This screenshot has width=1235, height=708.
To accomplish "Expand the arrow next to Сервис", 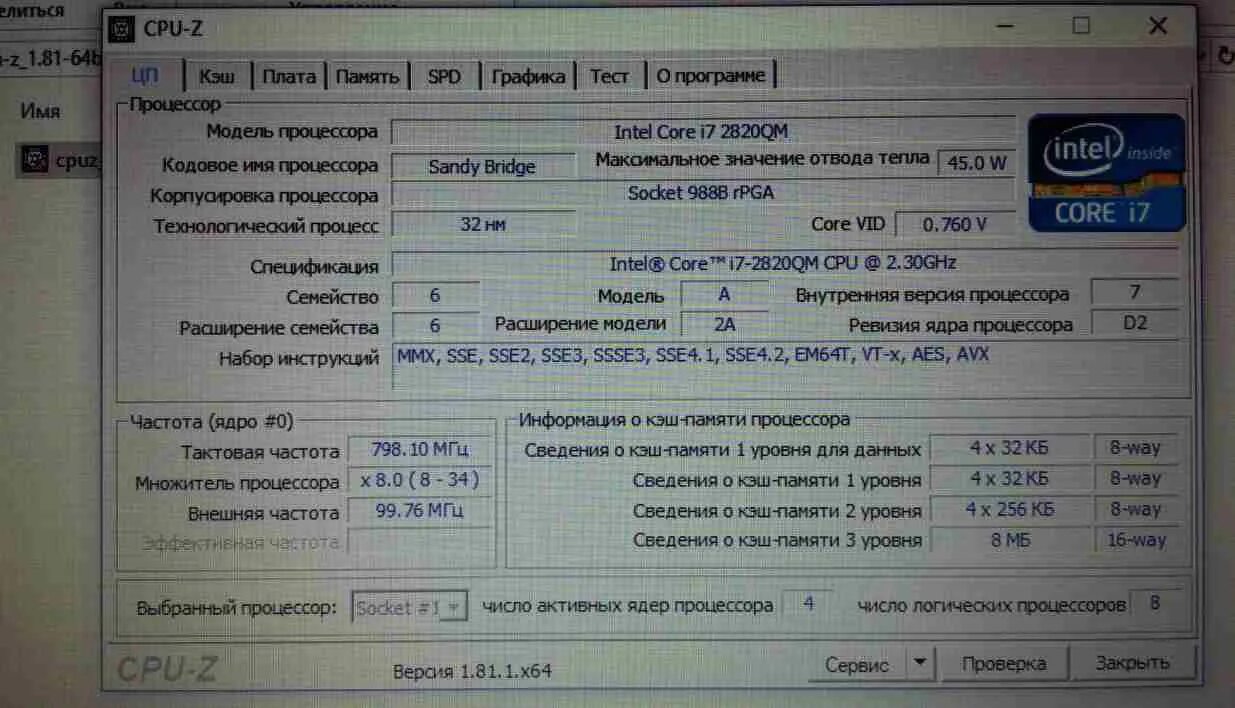I will [x=917, y=663].
